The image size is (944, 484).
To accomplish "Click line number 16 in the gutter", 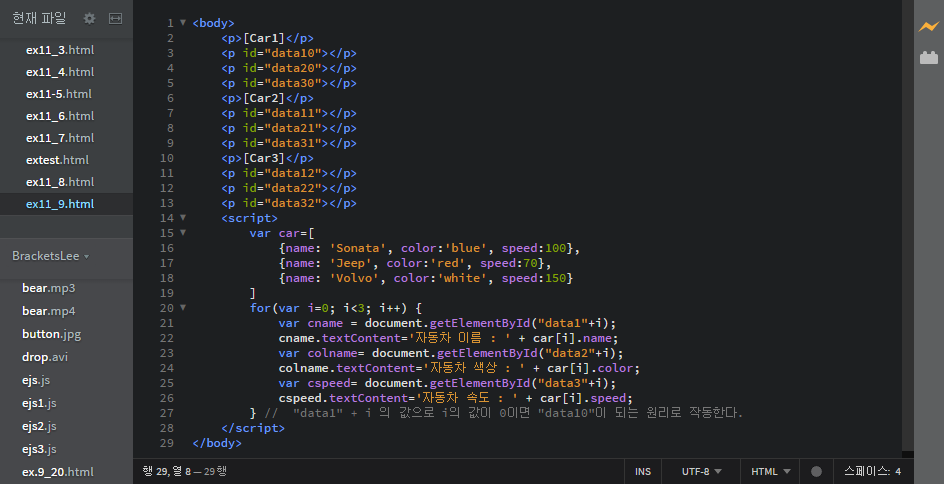I will [167, 248].
